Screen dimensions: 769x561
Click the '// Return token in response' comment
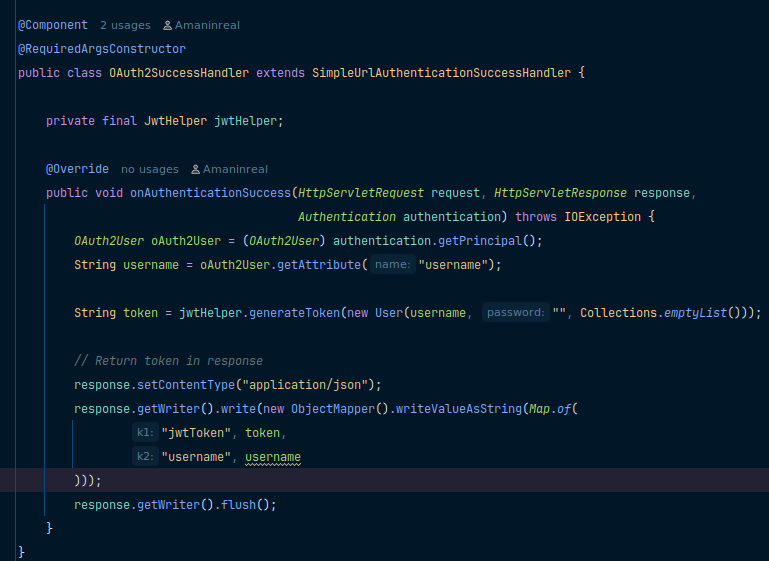tap(168, 361)
